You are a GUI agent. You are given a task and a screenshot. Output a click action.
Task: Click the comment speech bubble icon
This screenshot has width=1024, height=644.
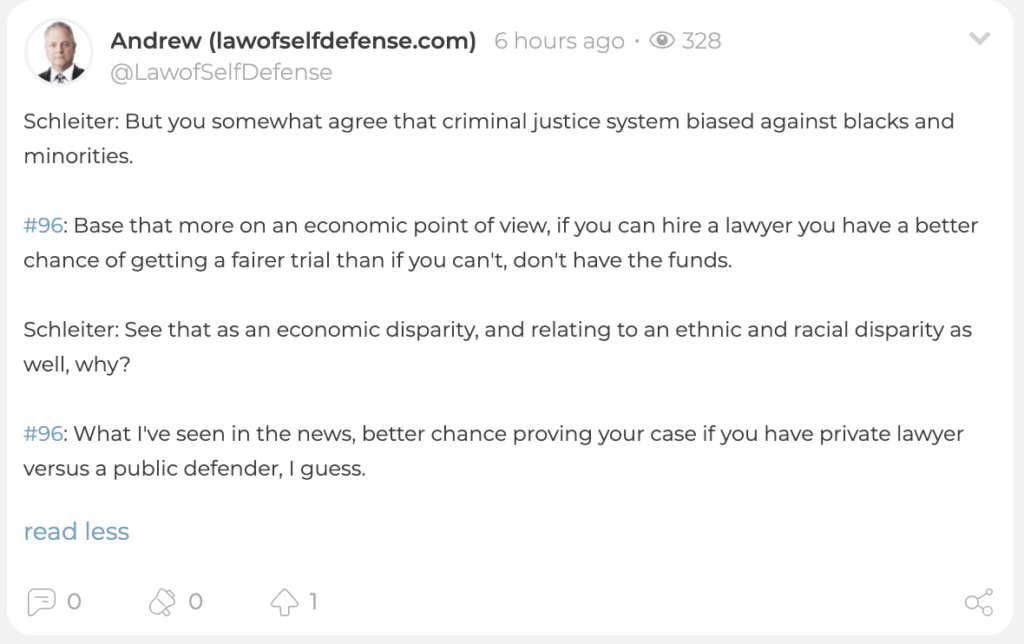click(41, 602)
